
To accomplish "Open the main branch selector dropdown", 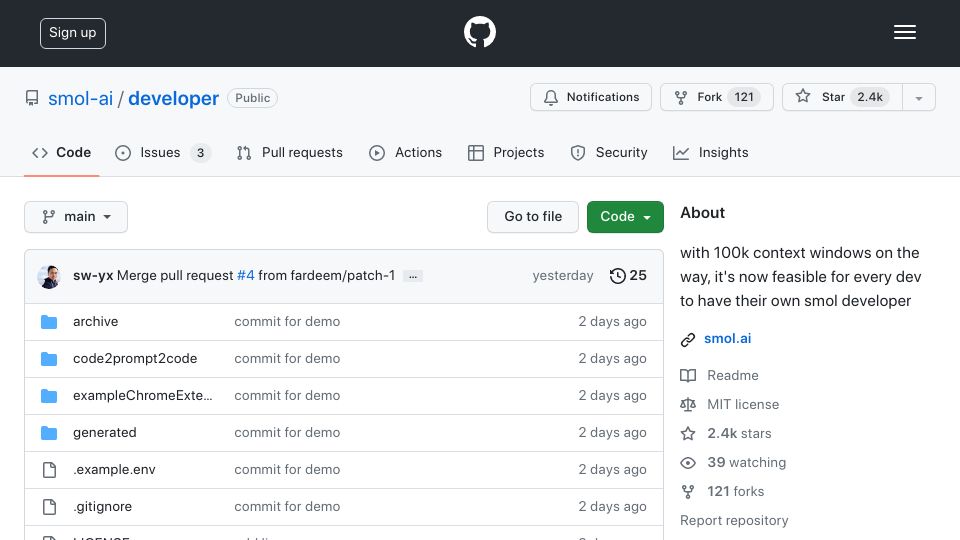I will coord(76,217).
